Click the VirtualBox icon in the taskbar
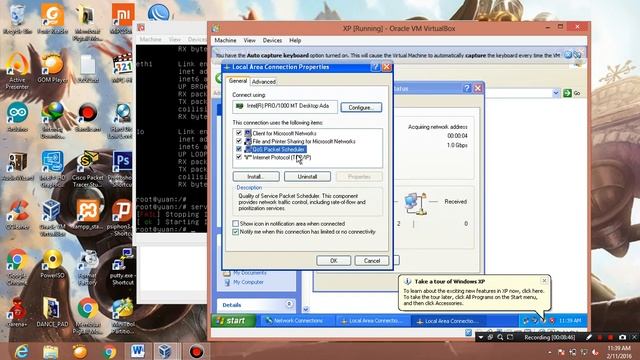Image resolution: width=640 pixels, height=360 pixels. [x=165, y=351]
